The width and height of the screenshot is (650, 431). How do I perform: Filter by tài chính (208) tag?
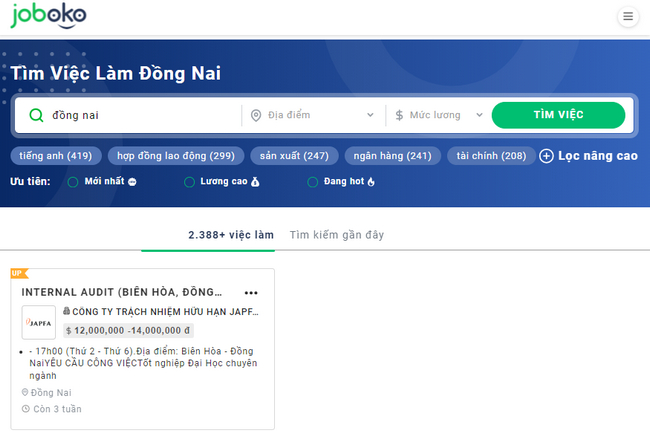(491, 156)
